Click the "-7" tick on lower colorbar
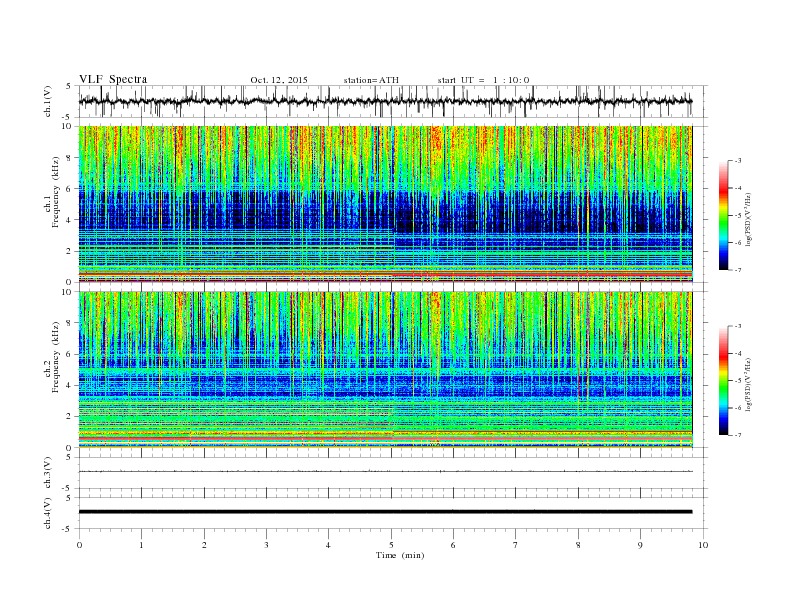792x612 pixels. pyautogui.click(x=737, y=435)
